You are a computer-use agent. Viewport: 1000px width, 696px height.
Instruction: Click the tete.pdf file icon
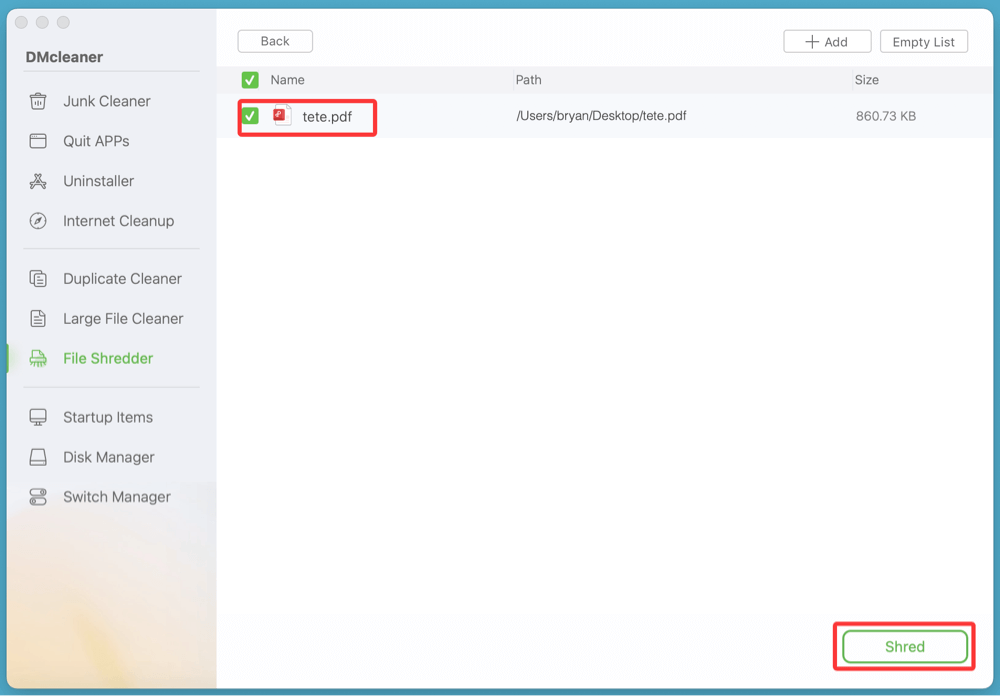[x=283, y=115]
